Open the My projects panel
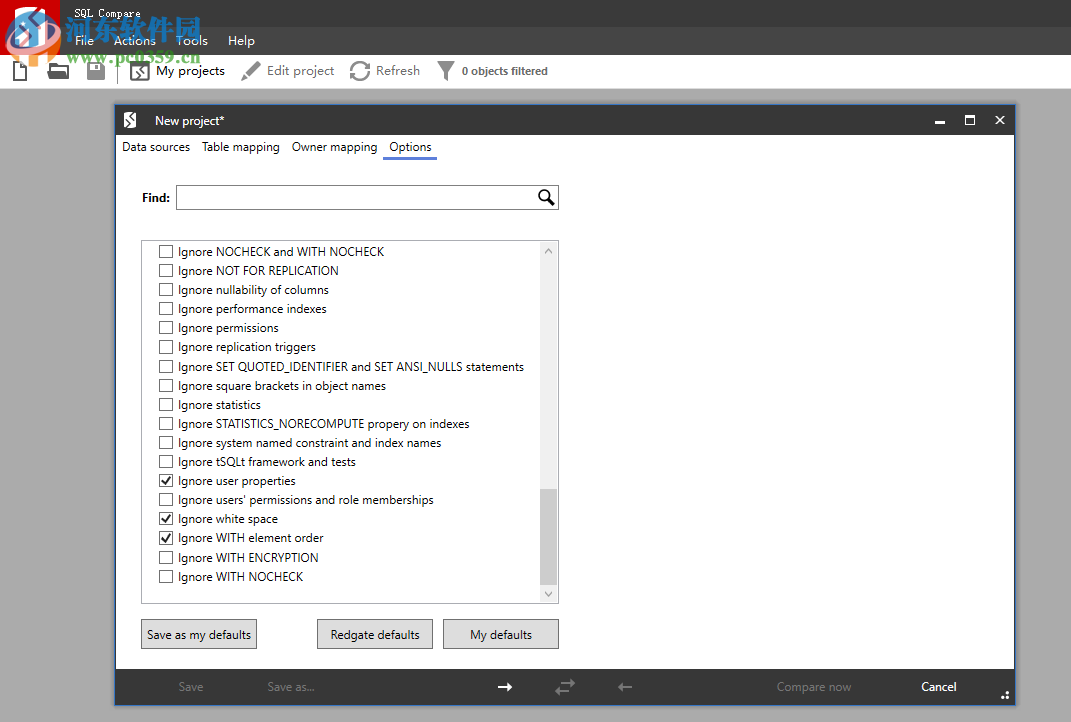 (178, 71)
